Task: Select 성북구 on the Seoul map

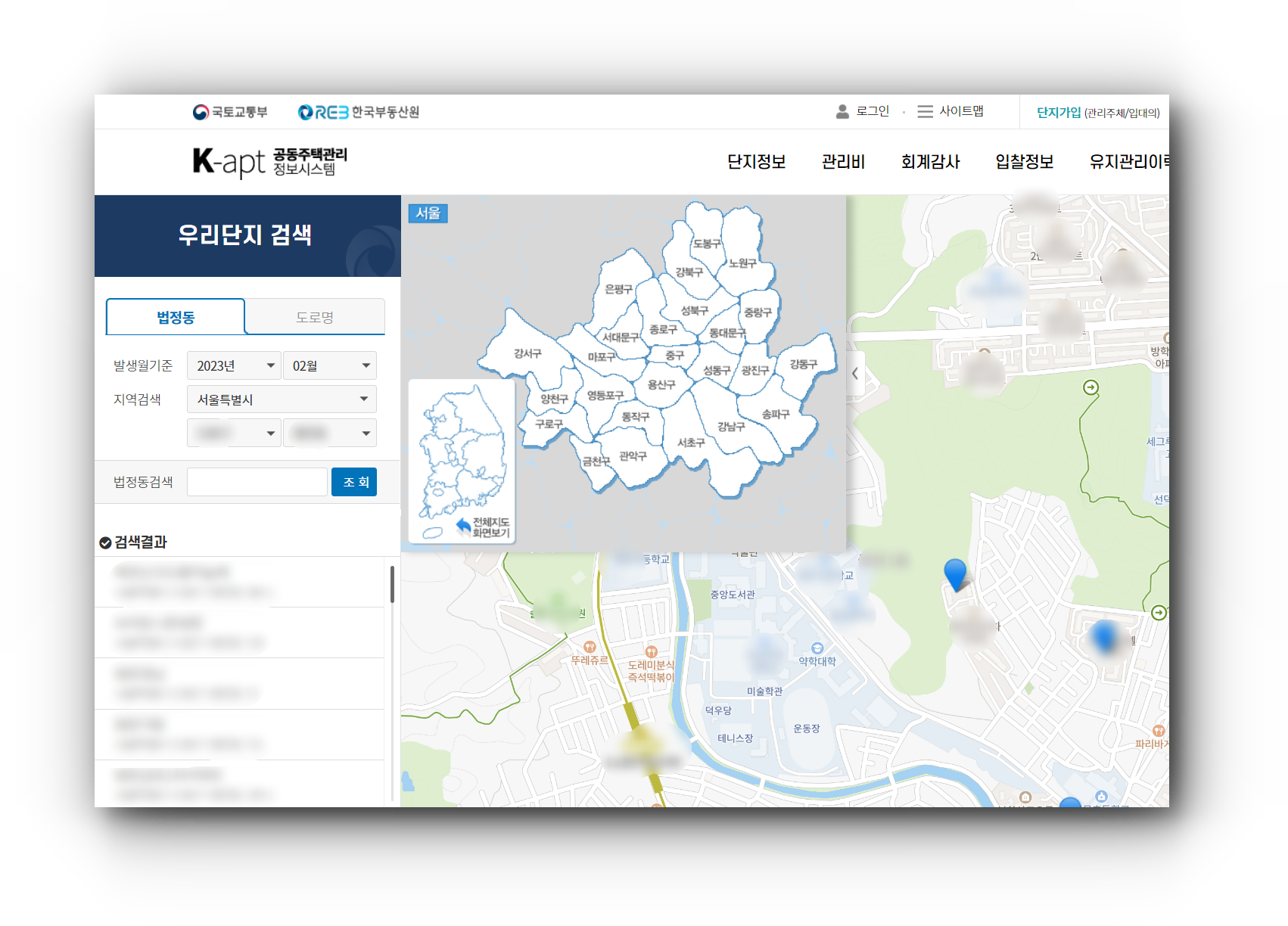Action: 694,310
